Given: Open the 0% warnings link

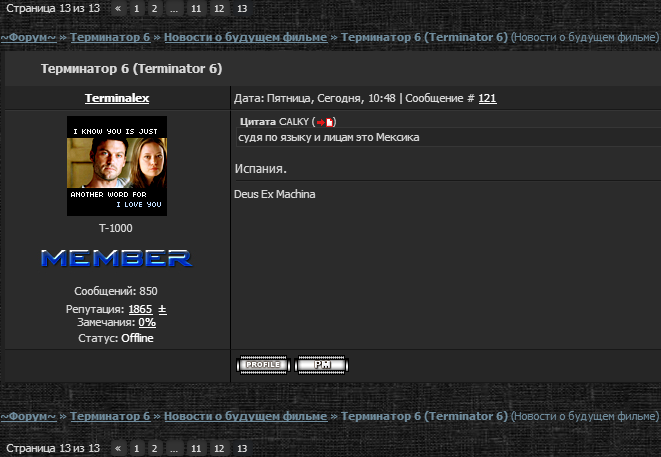Looking at the screenshot, I should pos(147,323).
